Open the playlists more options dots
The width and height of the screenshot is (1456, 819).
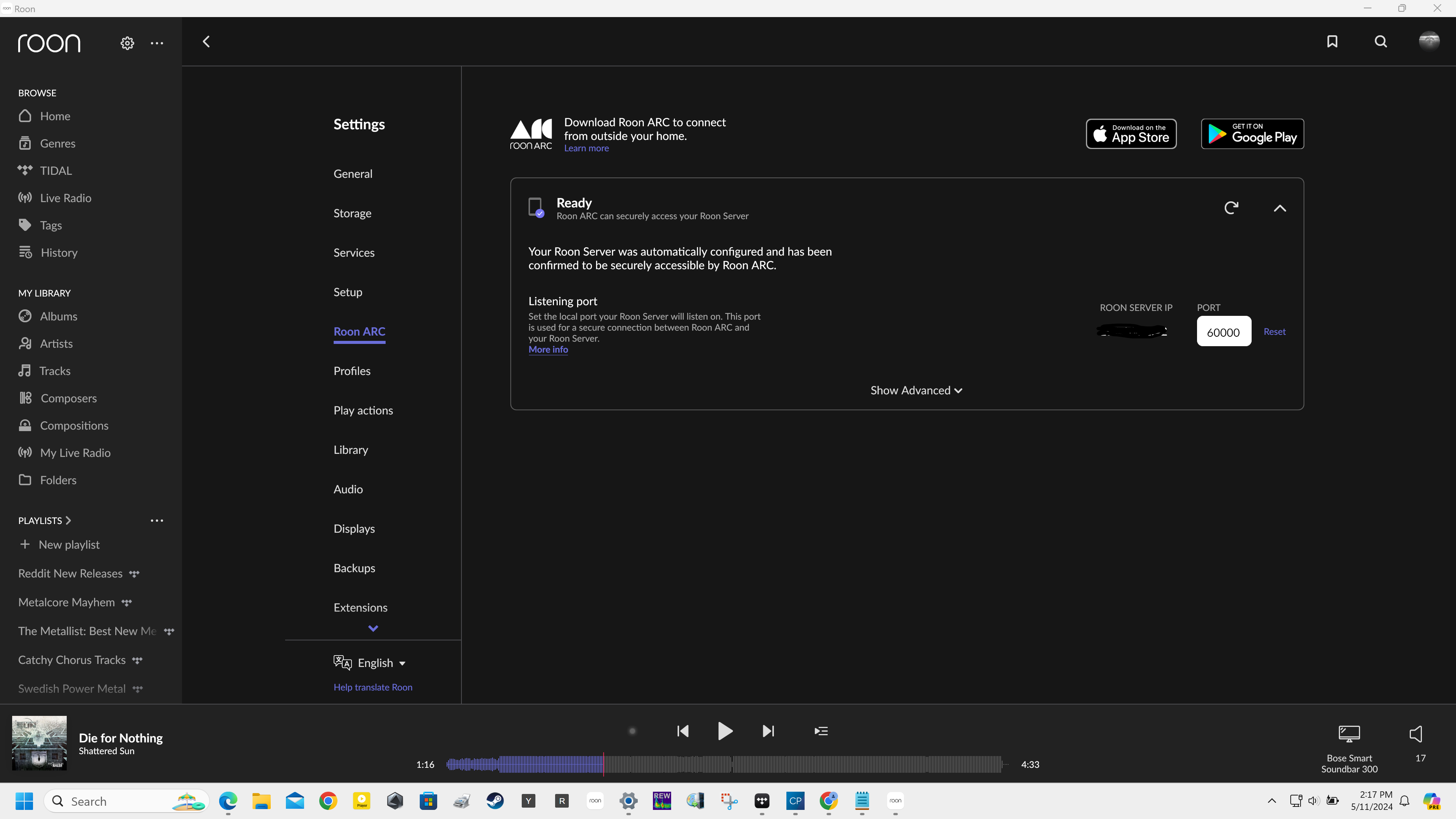pyautogui.click(x=157, y=520)
